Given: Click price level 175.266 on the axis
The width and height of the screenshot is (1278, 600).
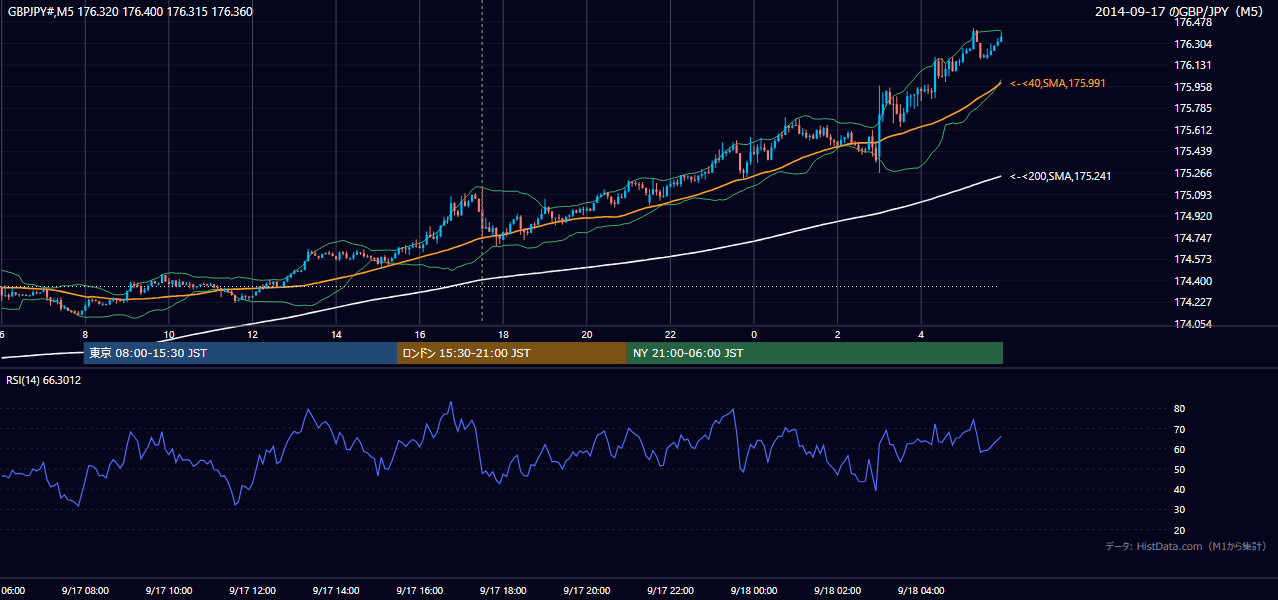Looking at the screenshot, I should tap(1193, 173).
